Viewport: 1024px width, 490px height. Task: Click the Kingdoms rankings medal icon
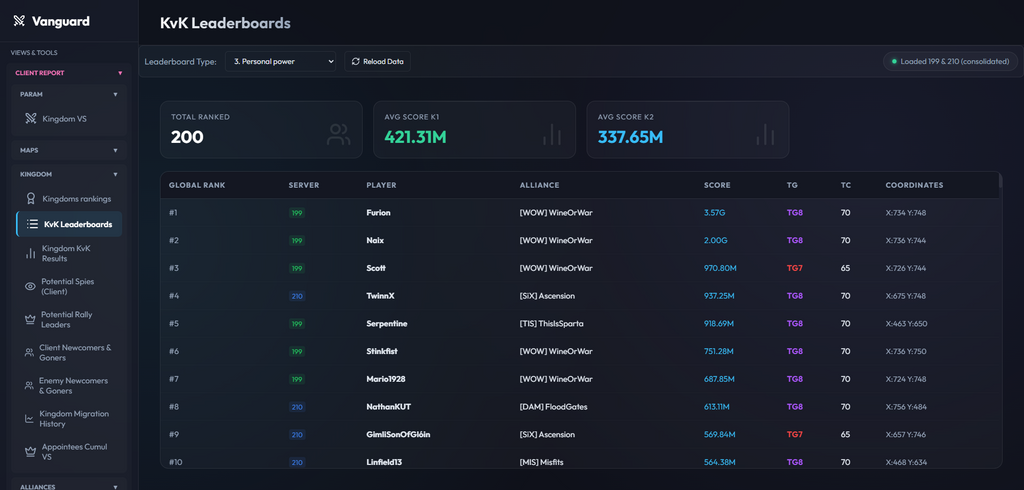[30, 199]
